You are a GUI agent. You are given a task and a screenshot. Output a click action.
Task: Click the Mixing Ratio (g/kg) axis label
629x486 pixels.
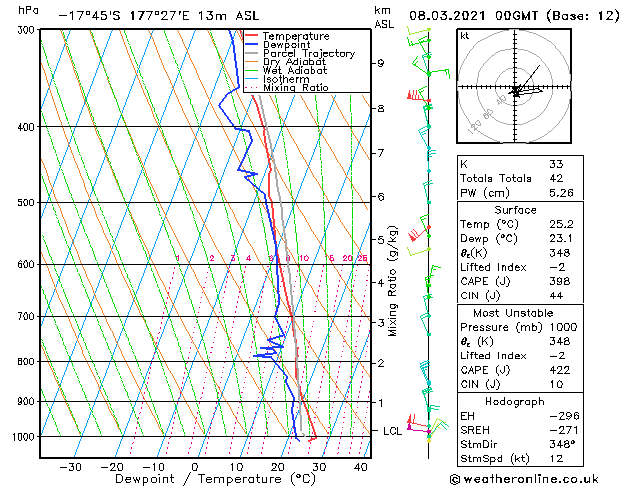tap(392, 281)
